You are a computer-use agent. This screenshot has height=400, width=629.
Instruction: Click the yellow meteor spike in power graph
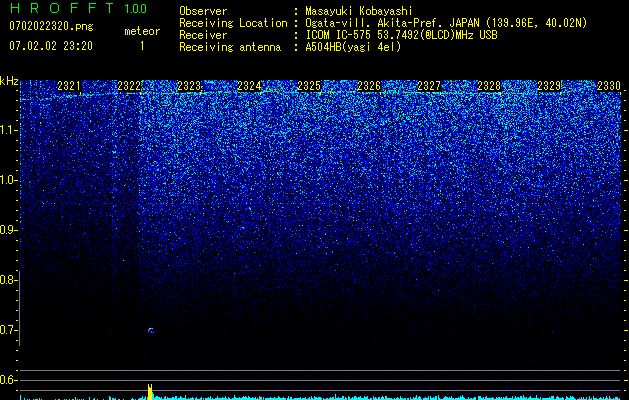(150, 392)
